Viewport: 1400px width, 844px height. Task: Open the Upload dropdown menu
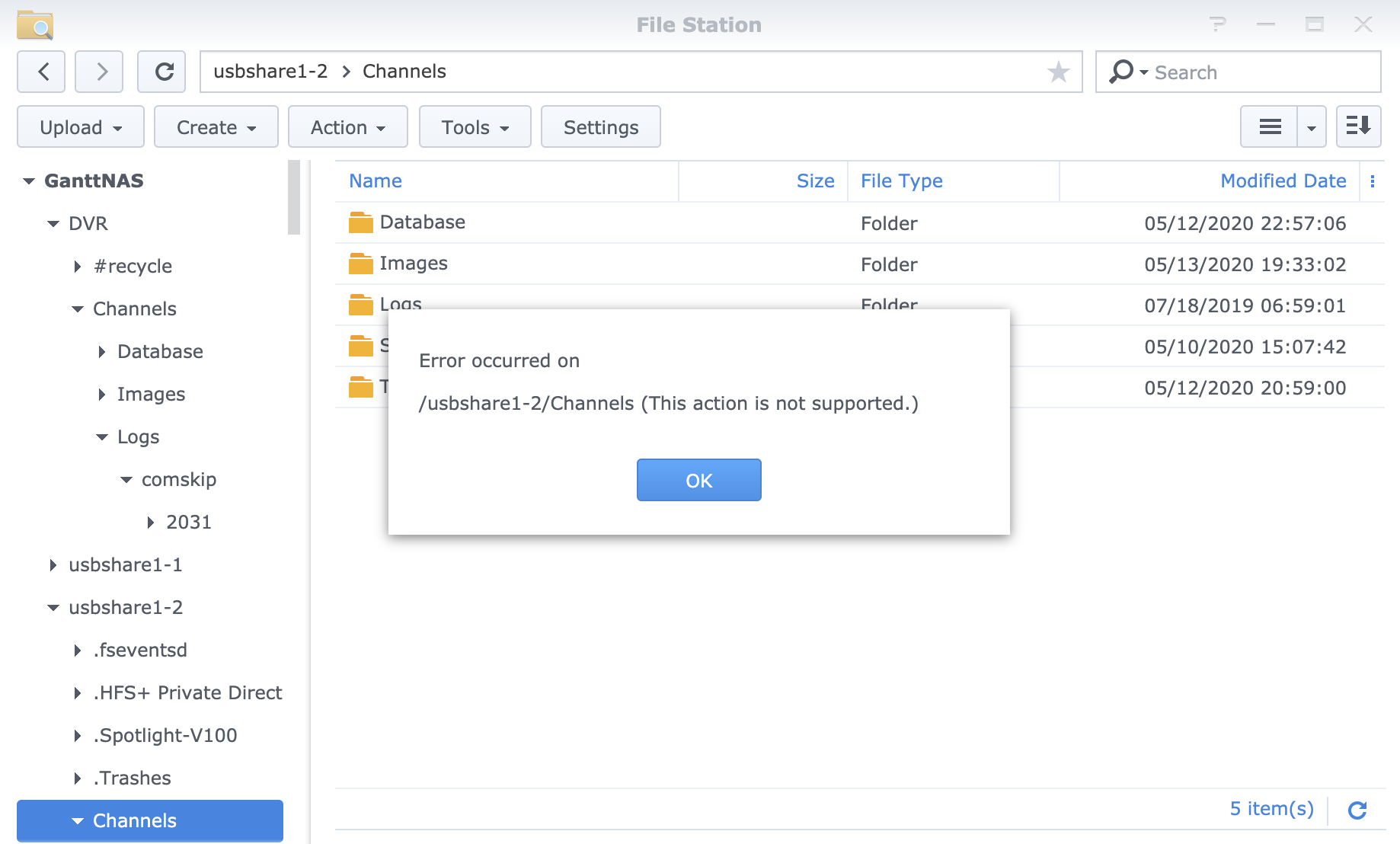(81, 127)
